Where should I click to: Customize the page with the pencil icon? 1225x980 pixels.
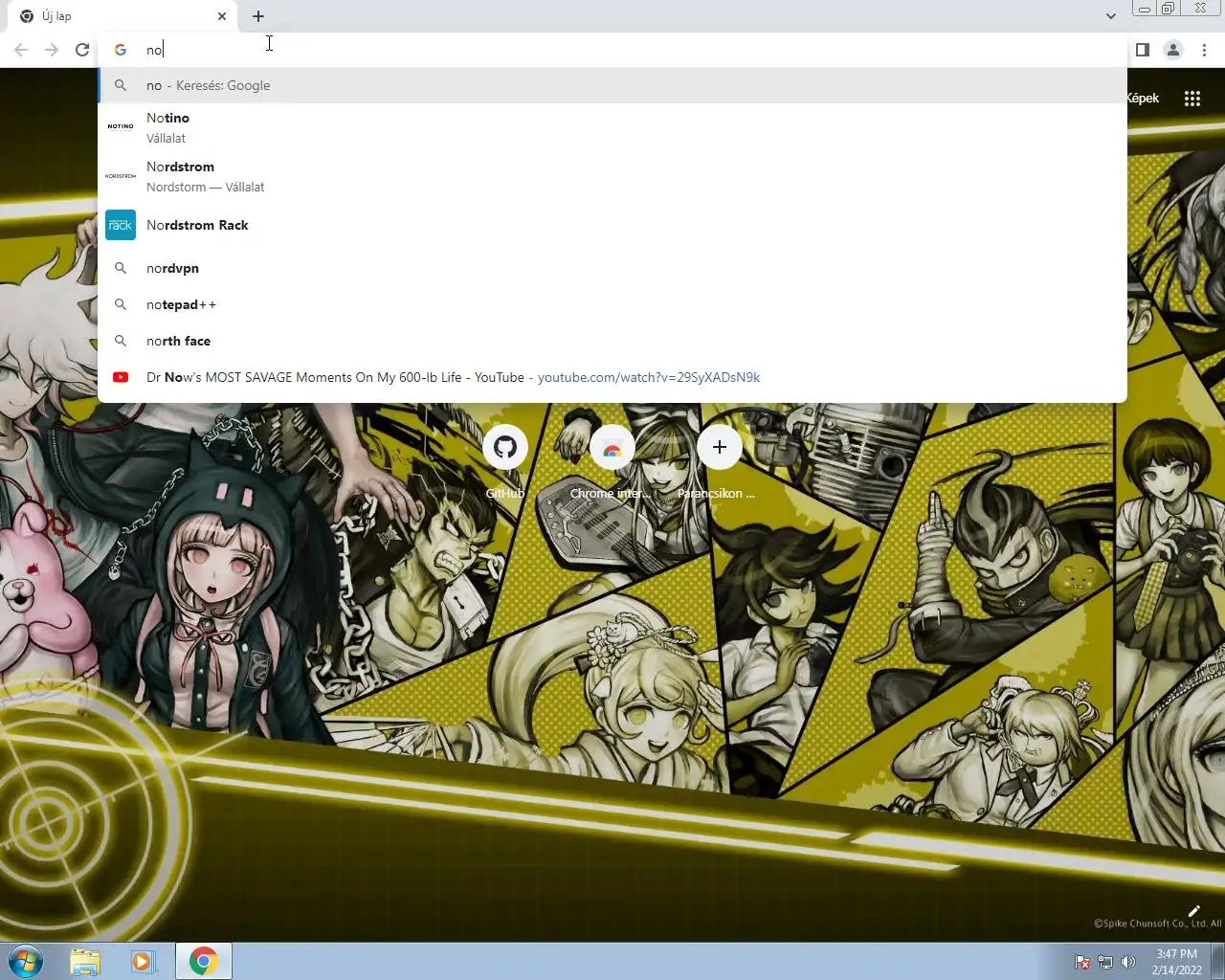[1194, 911]
